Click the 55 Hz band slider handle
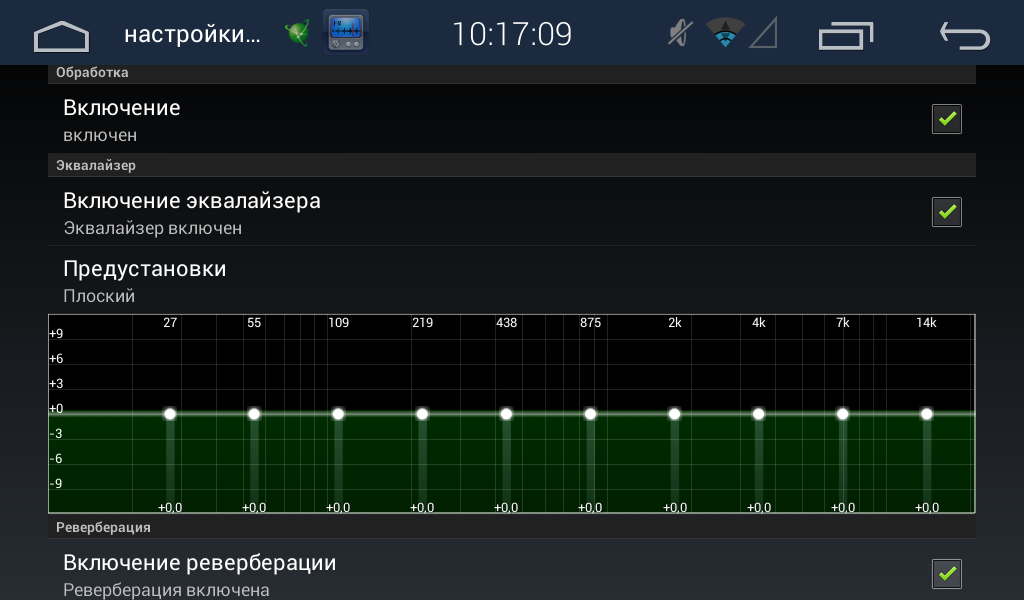The image size is (1024, 600). click(x=254, y=414)
